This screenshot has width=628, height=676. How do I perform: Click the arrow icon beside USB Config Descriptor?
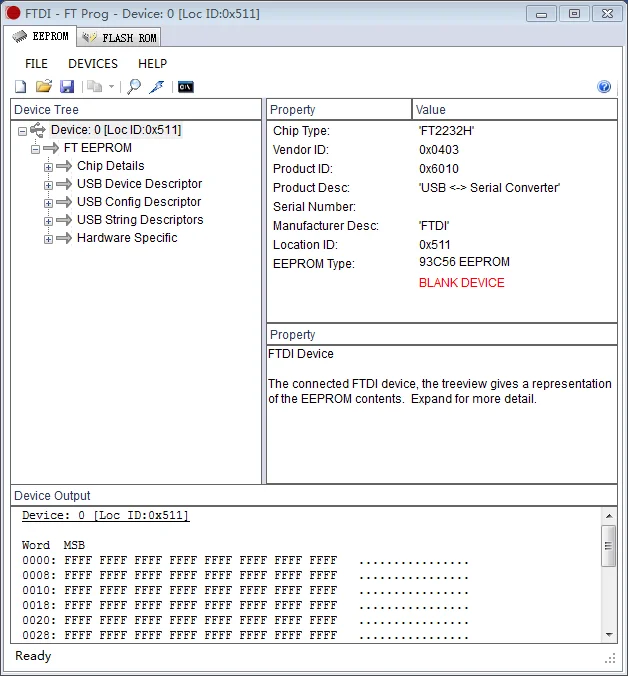point(64,202)
